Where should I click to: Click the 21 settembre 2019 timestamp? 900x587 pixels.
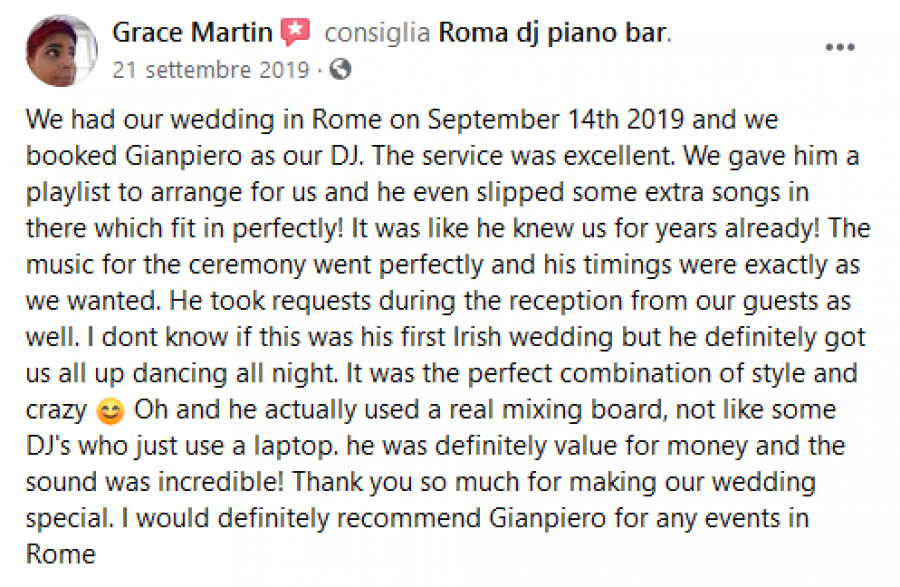tap(212, 69)
